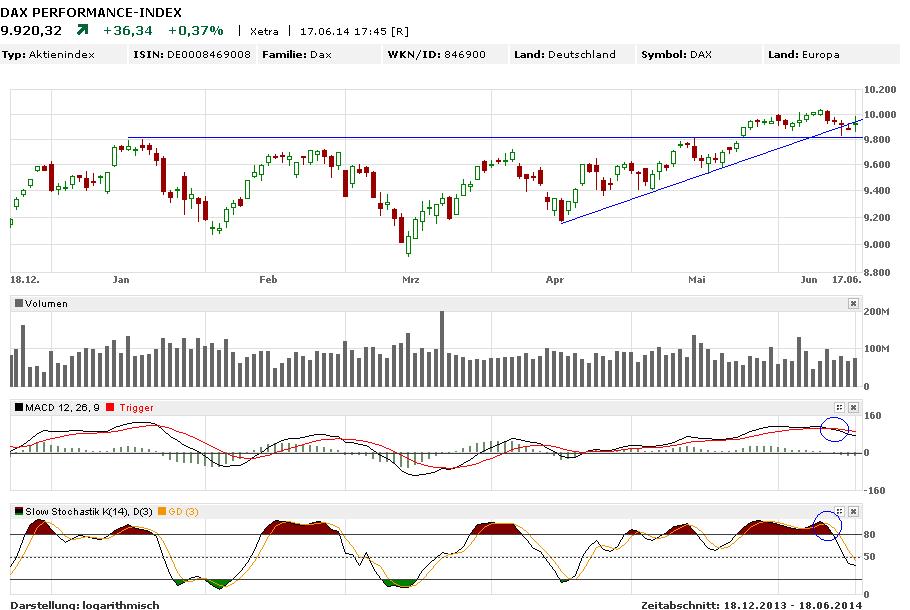The height and width of the screenshot is (610, 910).
Task: Click the "18.12." date axis label
Action: [25, 279]
